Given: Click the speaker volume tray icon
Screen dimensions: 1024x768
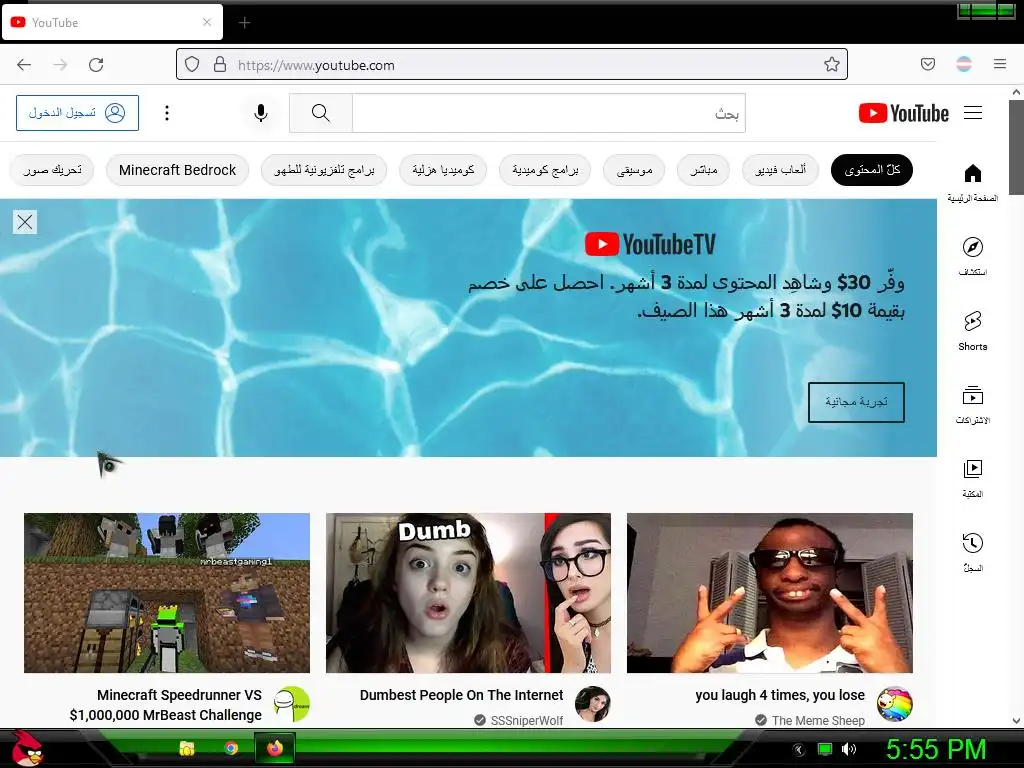Looking at the screenshot, I should (848, 749).
